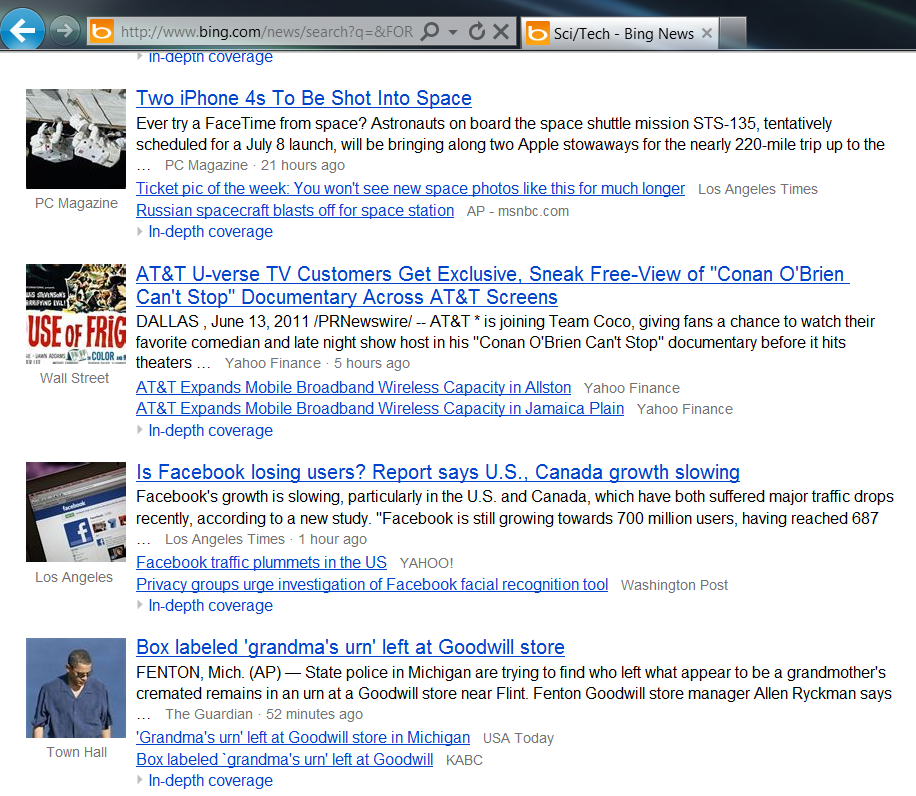Click the search magnifier icon in address bar
The image size is (916, 796).
point(430,32)
